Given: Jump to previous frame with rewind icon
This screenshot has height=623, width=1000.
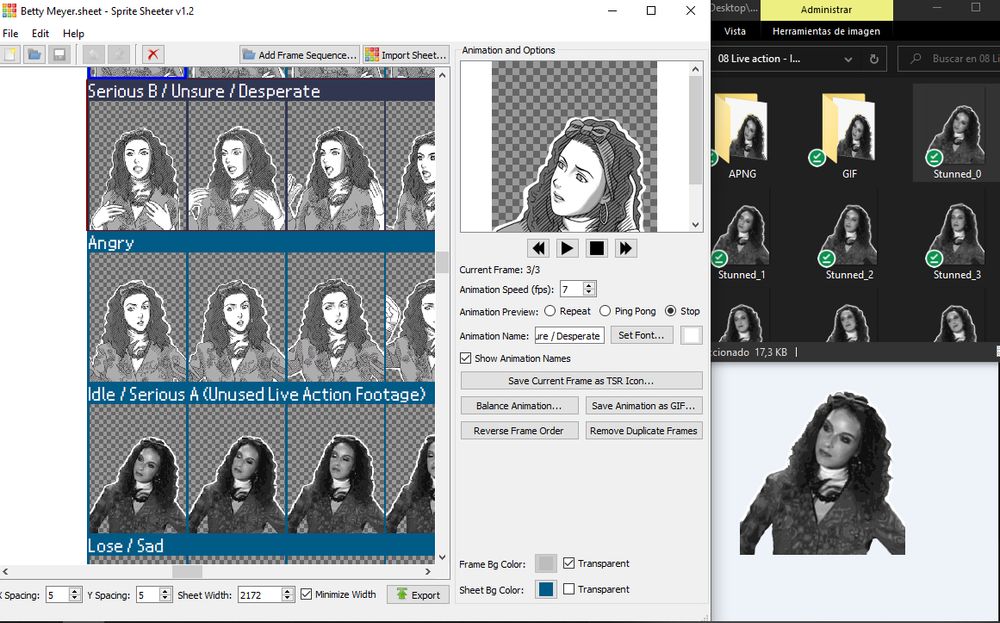Looking at the screenshot, I should tap(539, 248).
